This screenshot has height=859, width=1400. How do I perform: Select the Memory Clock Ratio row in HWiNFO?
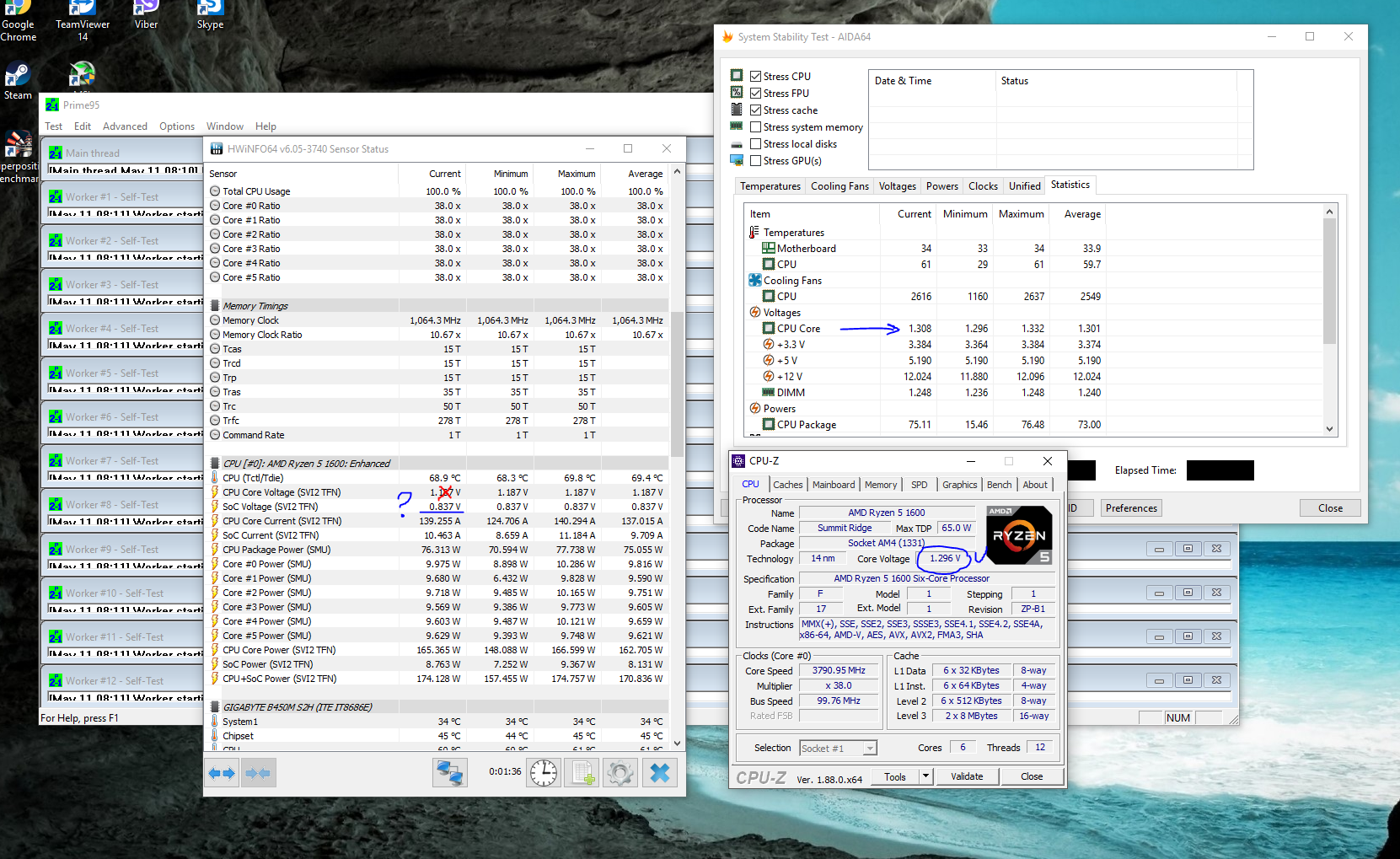438,335
